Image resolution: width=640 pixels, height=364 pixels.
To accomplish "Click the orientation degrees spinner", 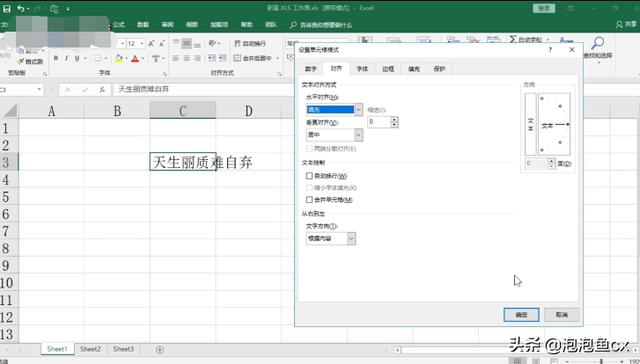I will 552,164.
